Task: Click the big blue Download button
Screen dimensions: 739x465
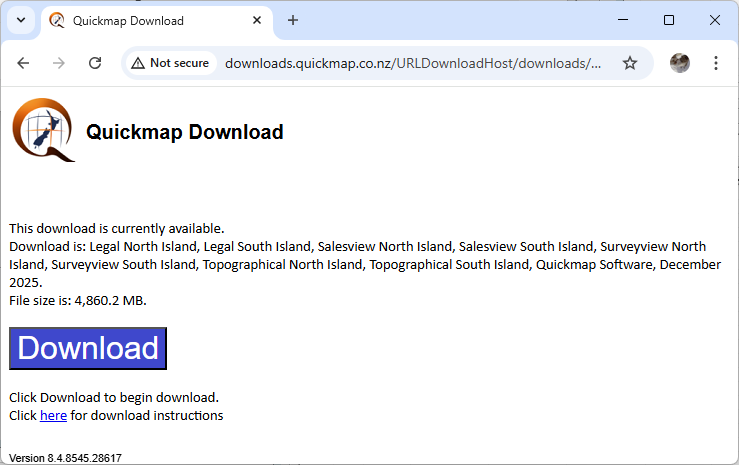Action: (88, 348)
